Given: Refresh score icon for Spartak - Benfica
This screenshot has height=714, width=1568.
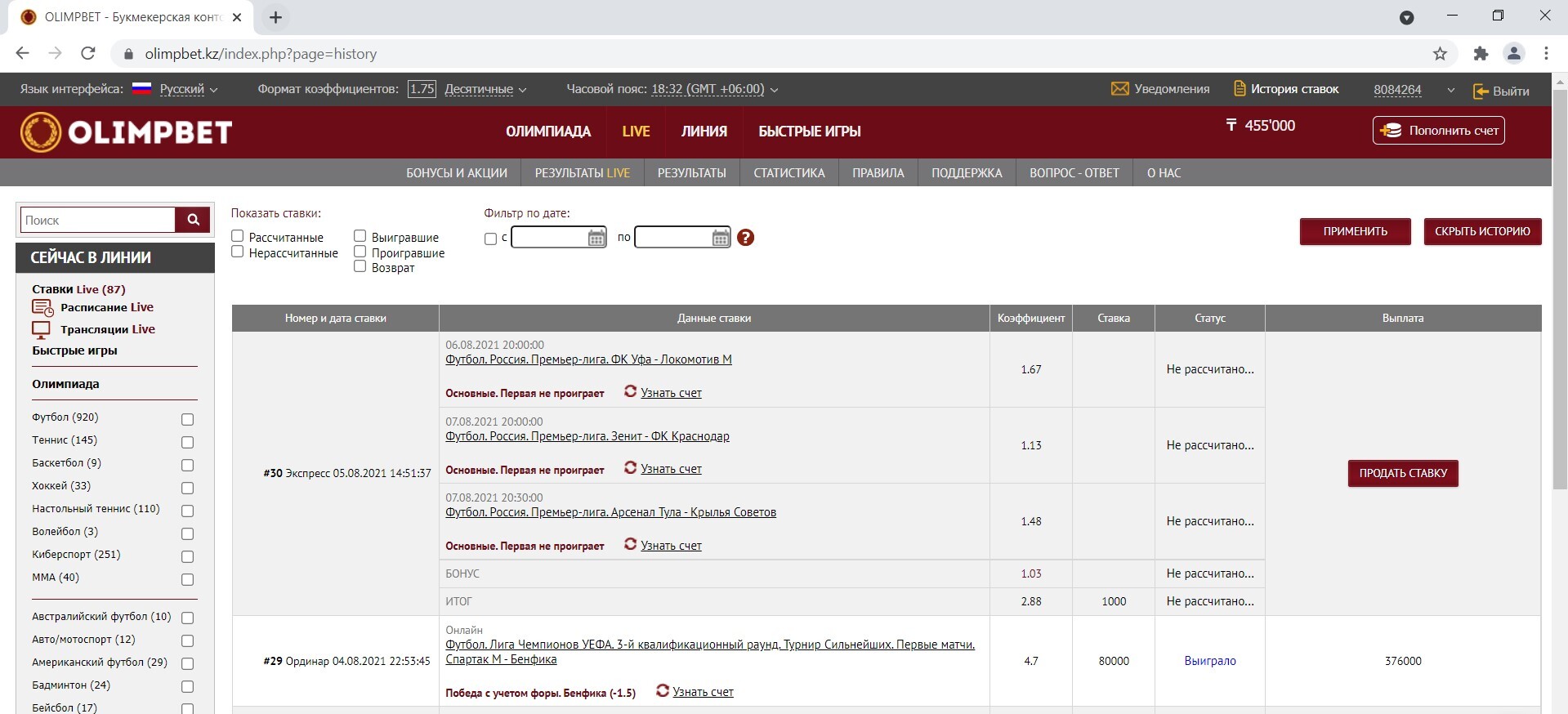Looking at the screenshot, I should tap(663, 690).
